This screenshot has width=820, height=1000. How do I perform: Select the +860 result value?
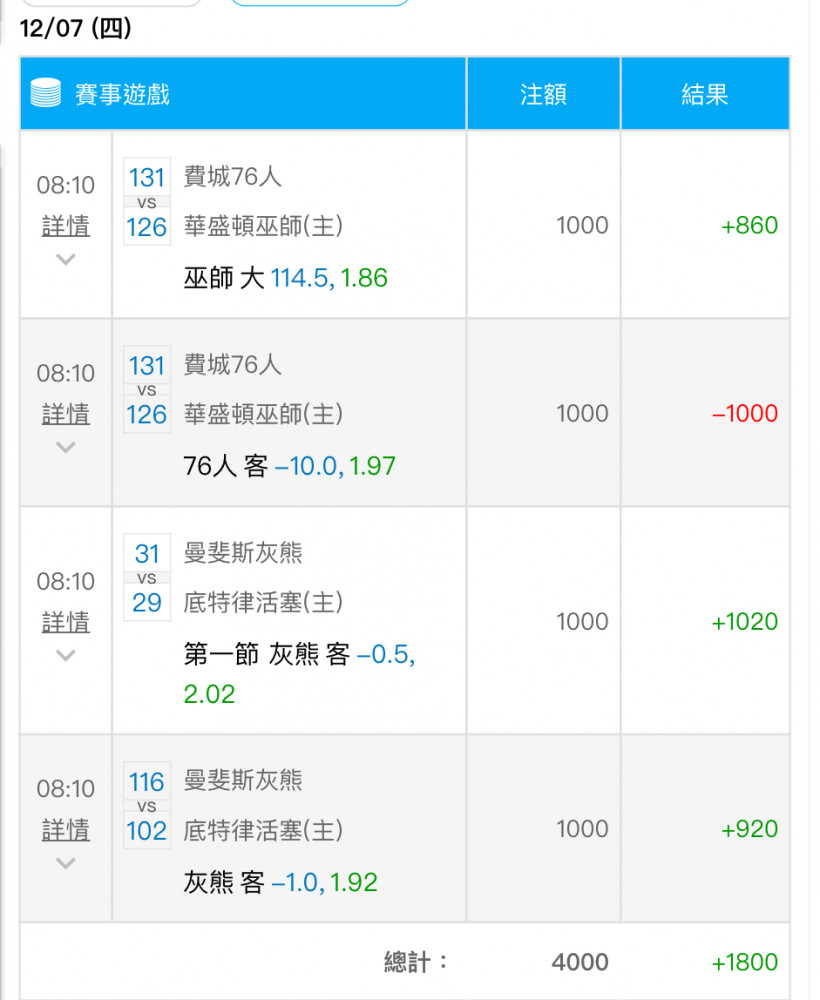(x=749, y=225)
